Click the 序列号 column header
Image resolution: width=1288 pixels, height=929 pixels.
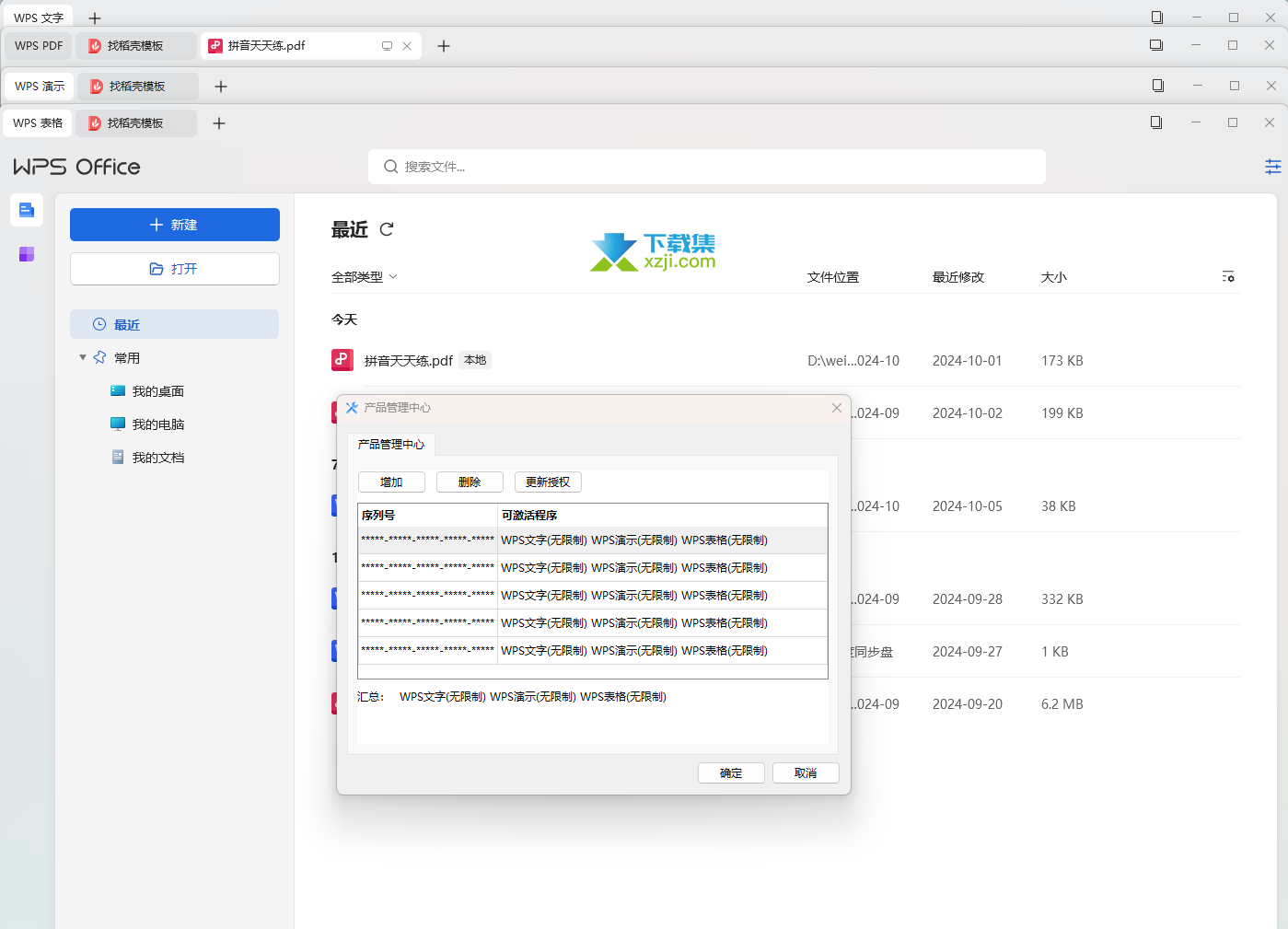(x=427, y=515)
